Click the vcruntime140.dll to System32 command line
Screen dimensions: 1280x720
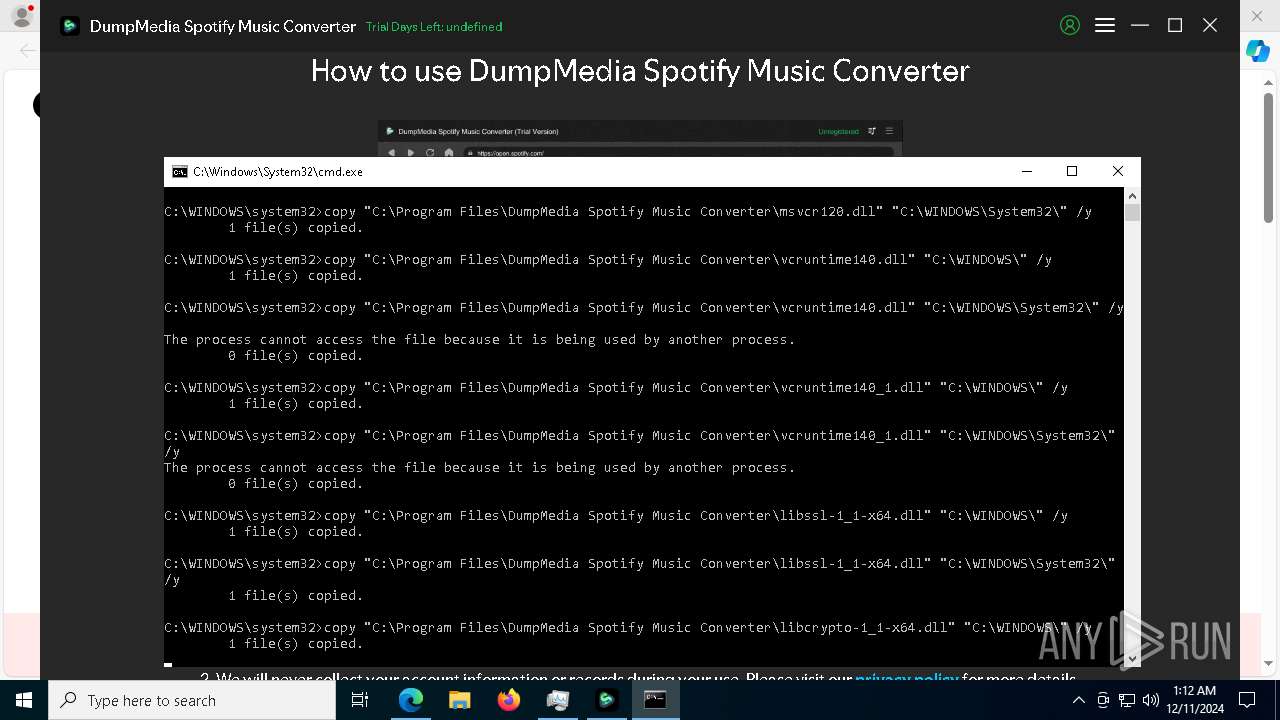pos(644,308)
